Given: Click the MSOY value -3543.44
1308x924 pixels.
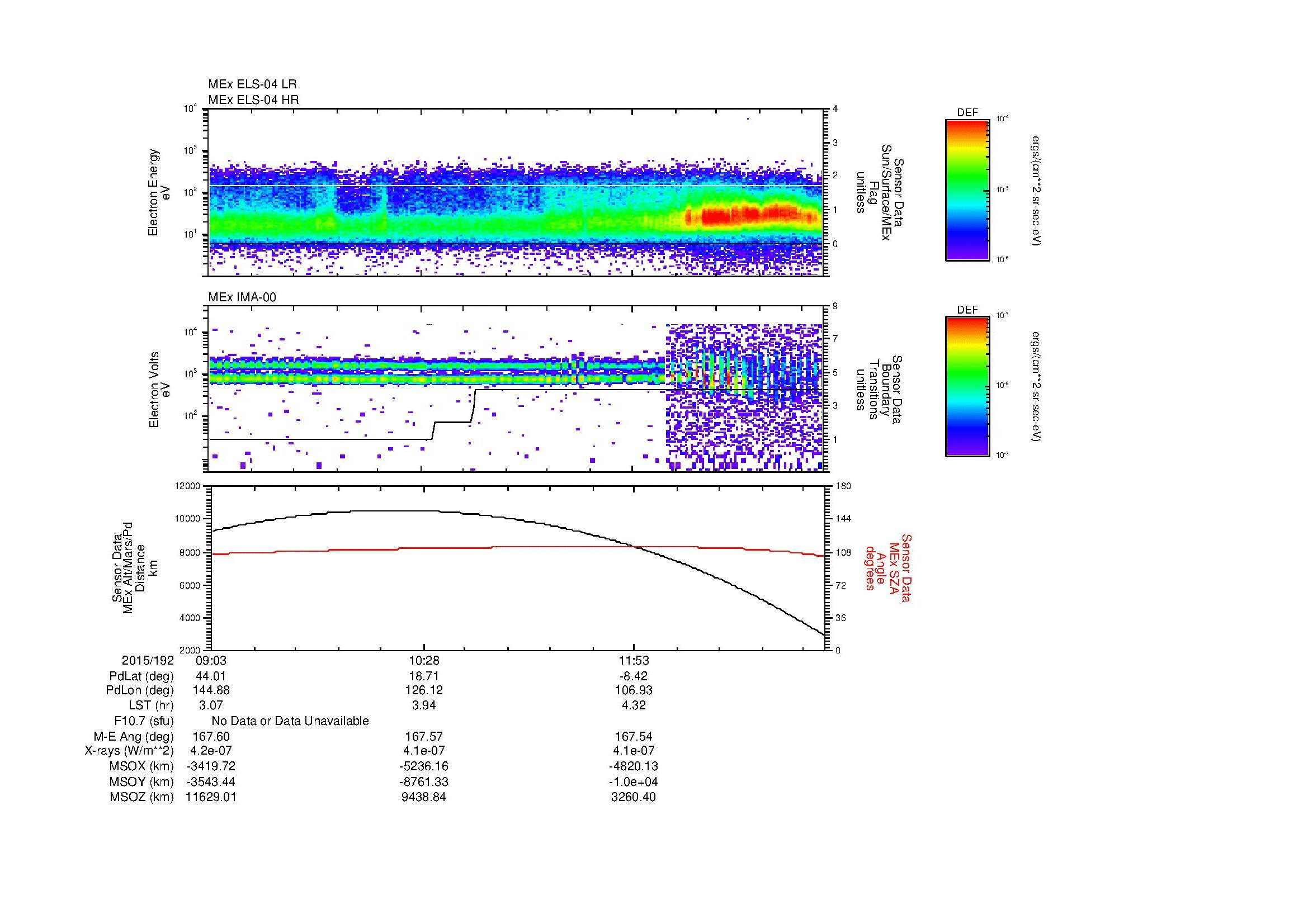Looking at the screenshot, I should (x=211, y=781).
